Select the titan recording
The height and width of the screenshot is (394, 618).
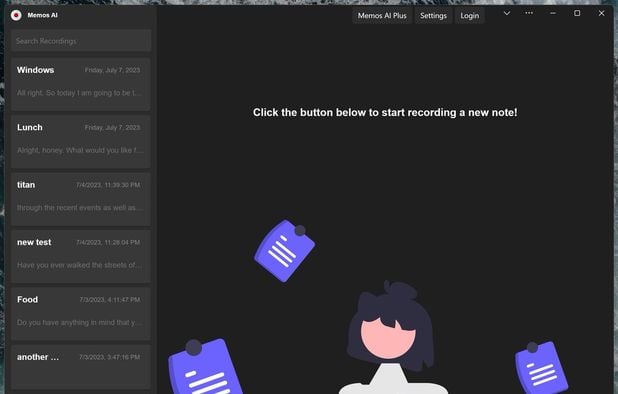click(81, 199)
